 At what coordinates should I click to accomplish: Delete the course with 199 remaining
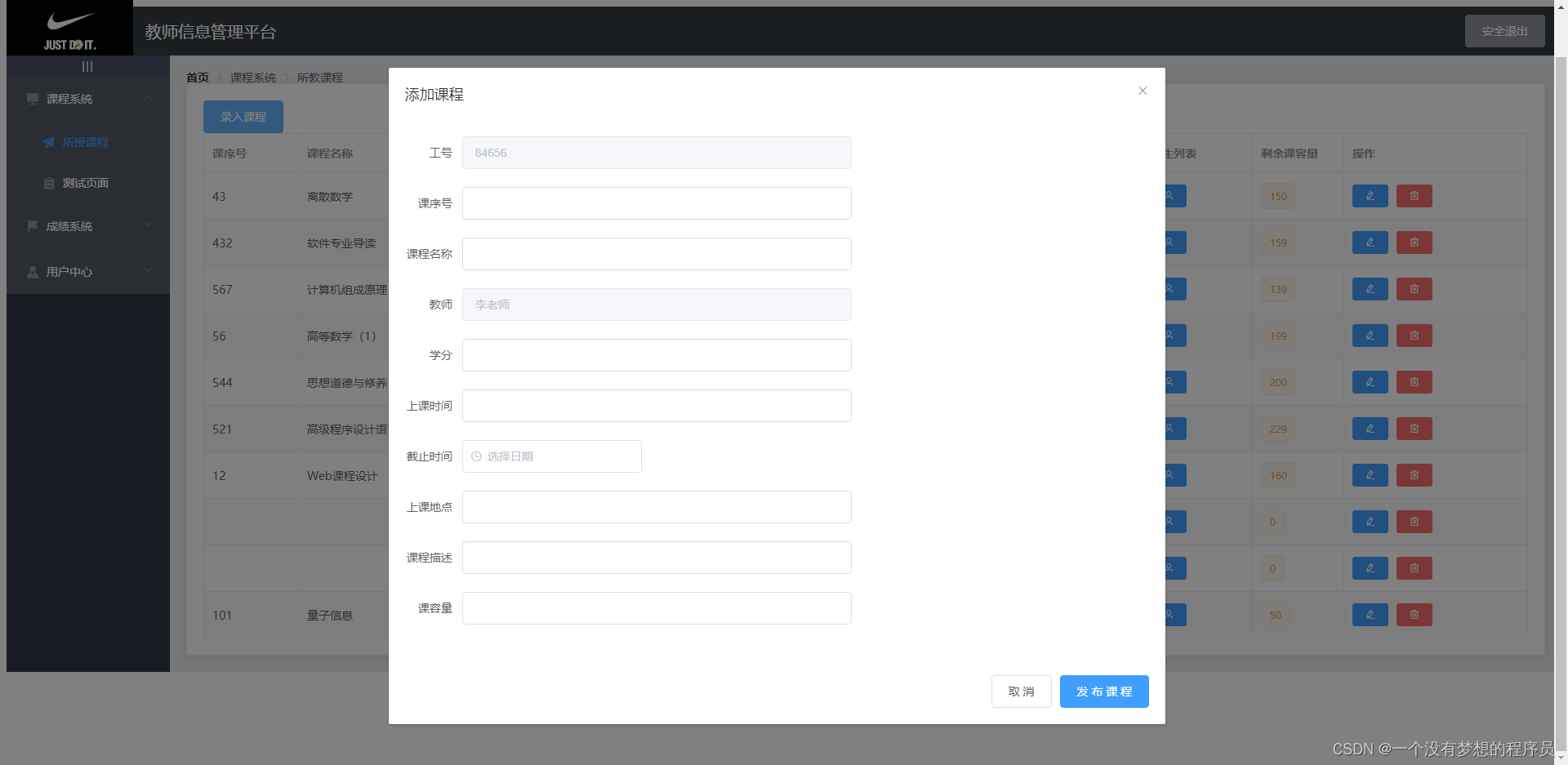coord(1414,336)
